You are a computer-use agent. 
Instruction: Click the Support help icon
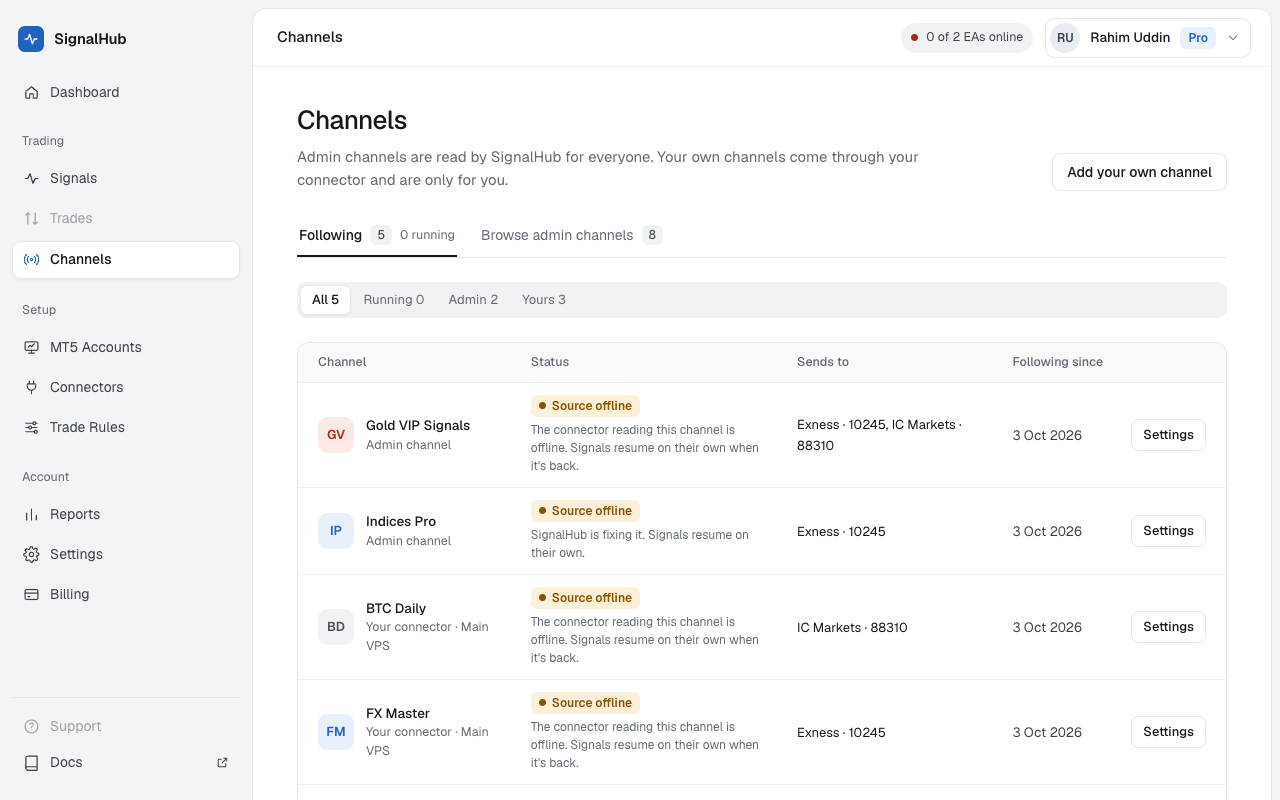pos(31,726)
